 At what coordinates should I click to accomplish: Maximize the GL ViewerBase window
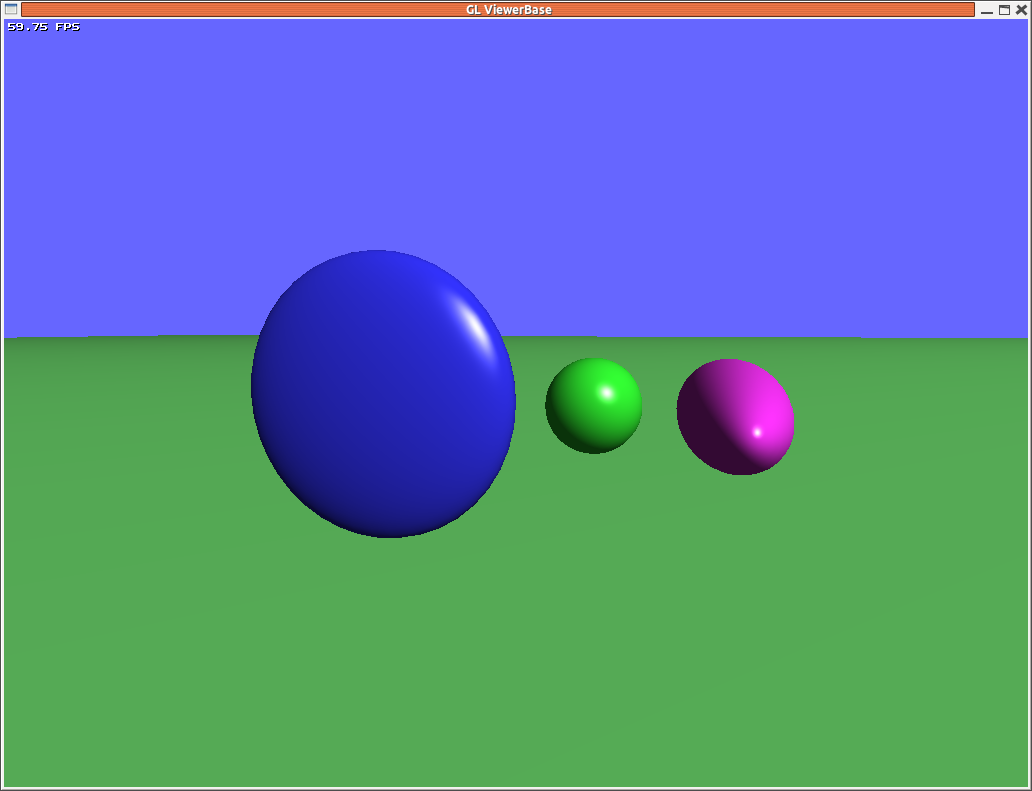(1004, 10)
